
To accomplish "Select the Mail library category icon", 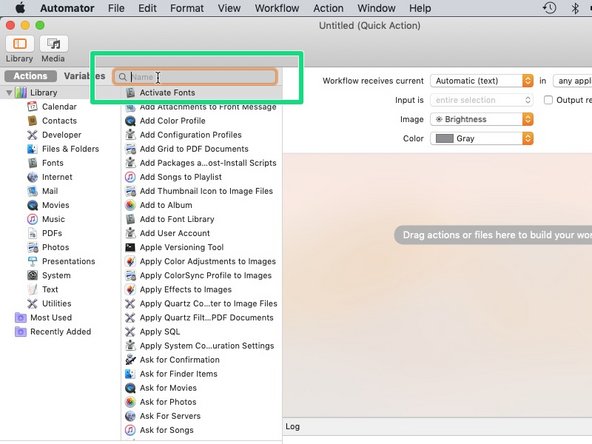I will click(32, 191).
